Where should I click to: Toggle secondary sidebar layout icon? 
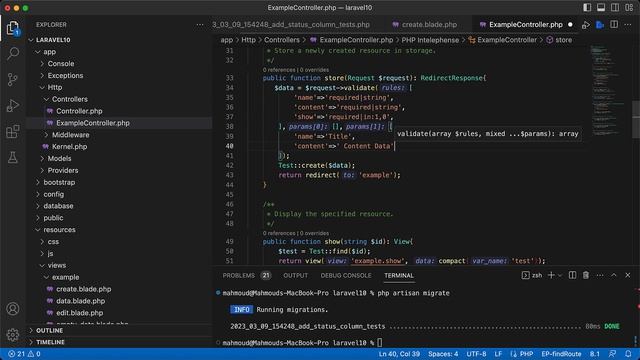[x=615, y=7]
